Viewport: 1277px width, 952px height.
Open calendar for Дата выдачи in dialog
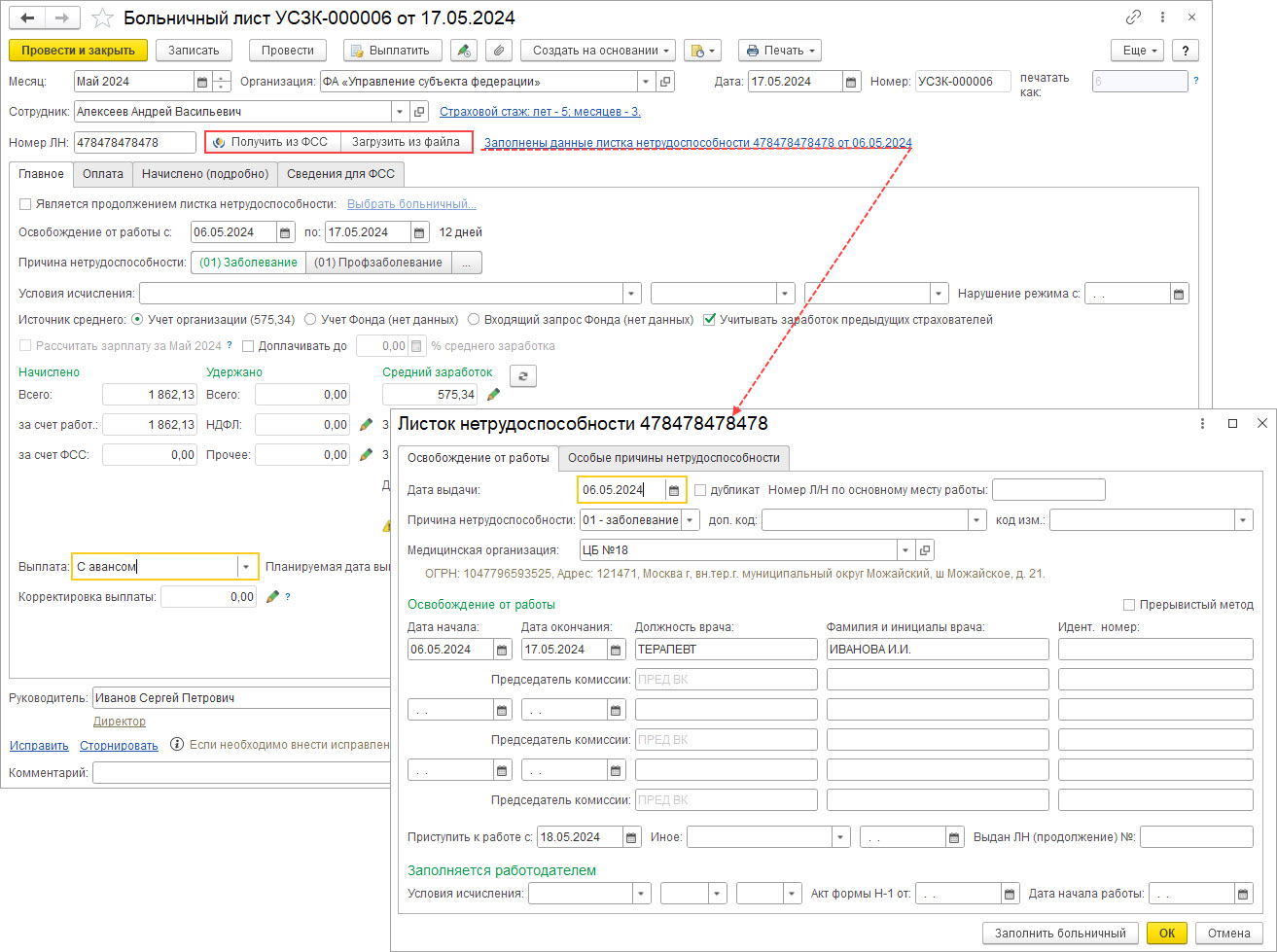tap(674, 490)
